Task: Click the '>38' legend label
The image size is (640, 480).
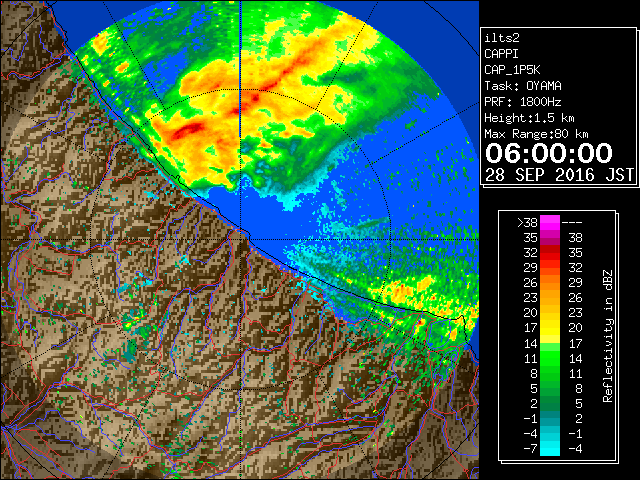Action: [x=527, y=223]
